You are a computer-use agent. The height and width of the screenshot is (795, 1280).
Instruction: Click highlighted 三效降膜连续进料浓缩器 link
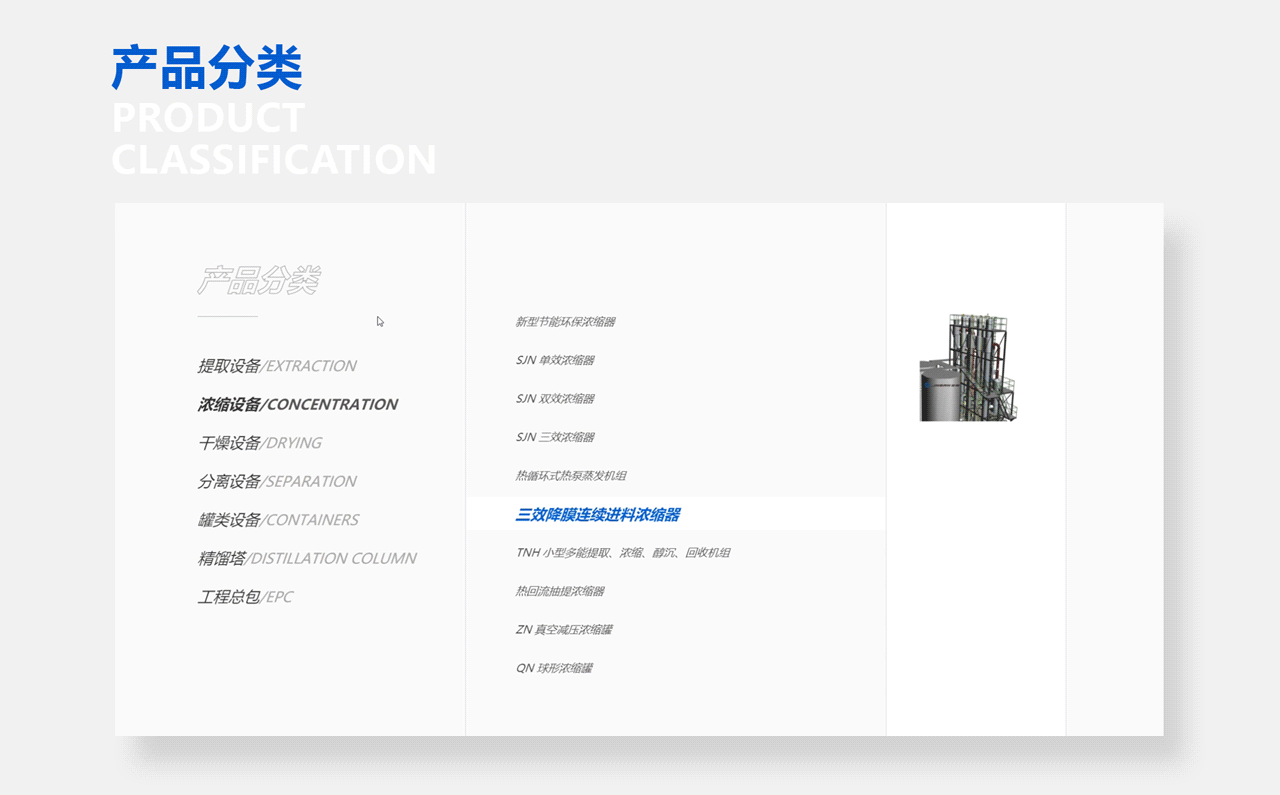(598, 515)
